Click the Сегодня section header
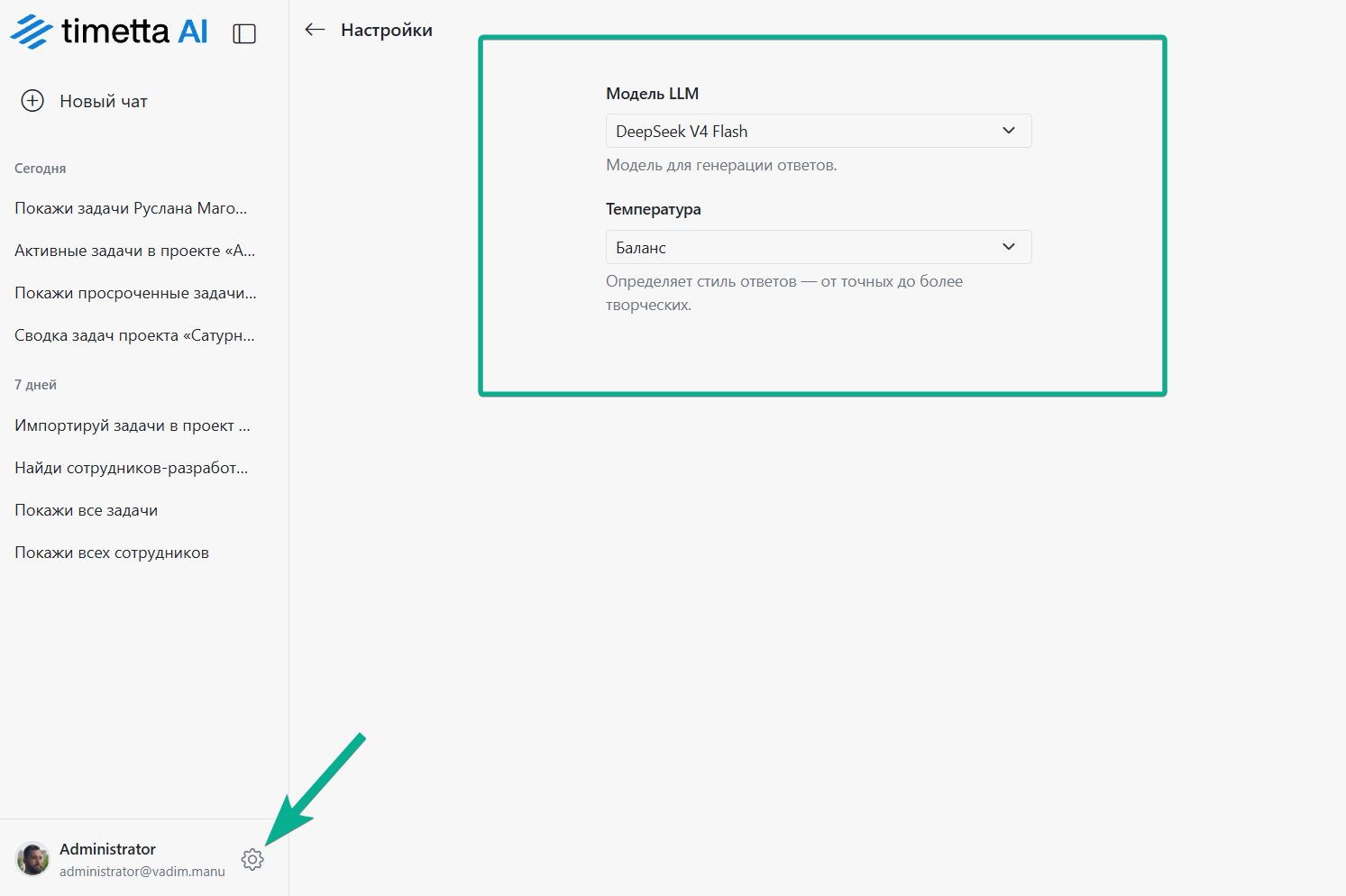The width and height of the screenshot is (1346, 896). click(x=41, y=169)
